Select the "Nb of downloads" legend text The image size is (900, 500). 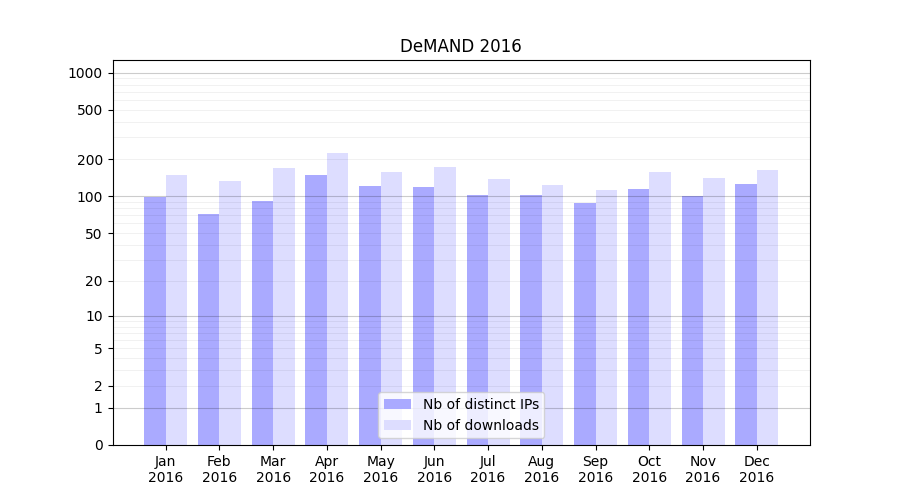480,425
